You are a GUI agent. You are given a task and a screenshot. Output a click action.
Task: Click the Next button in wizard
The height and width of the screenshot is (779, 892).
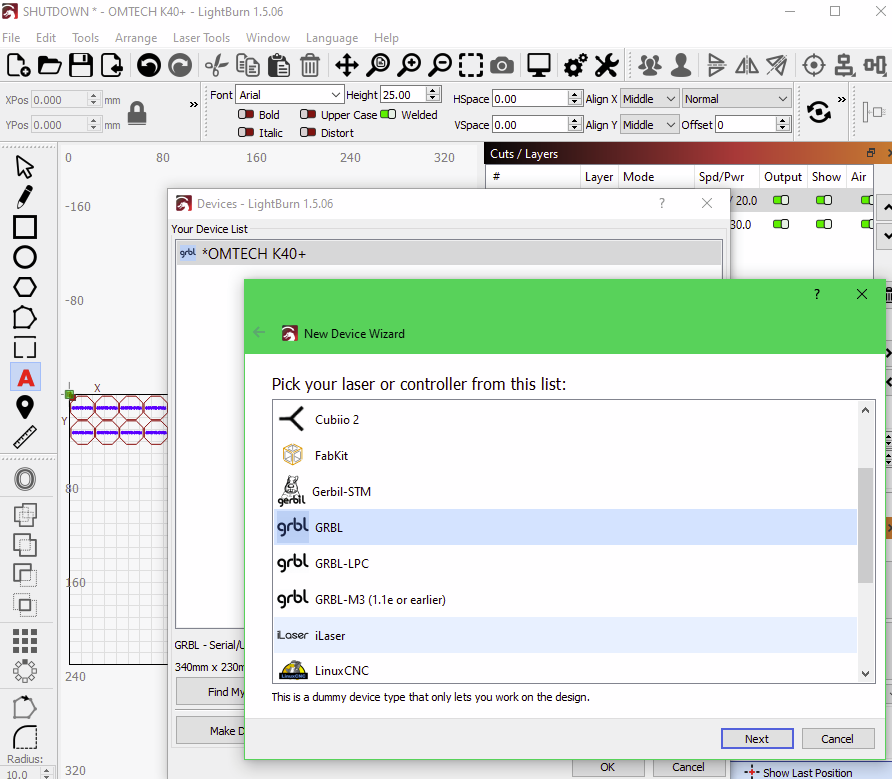[x=757, y=739]
